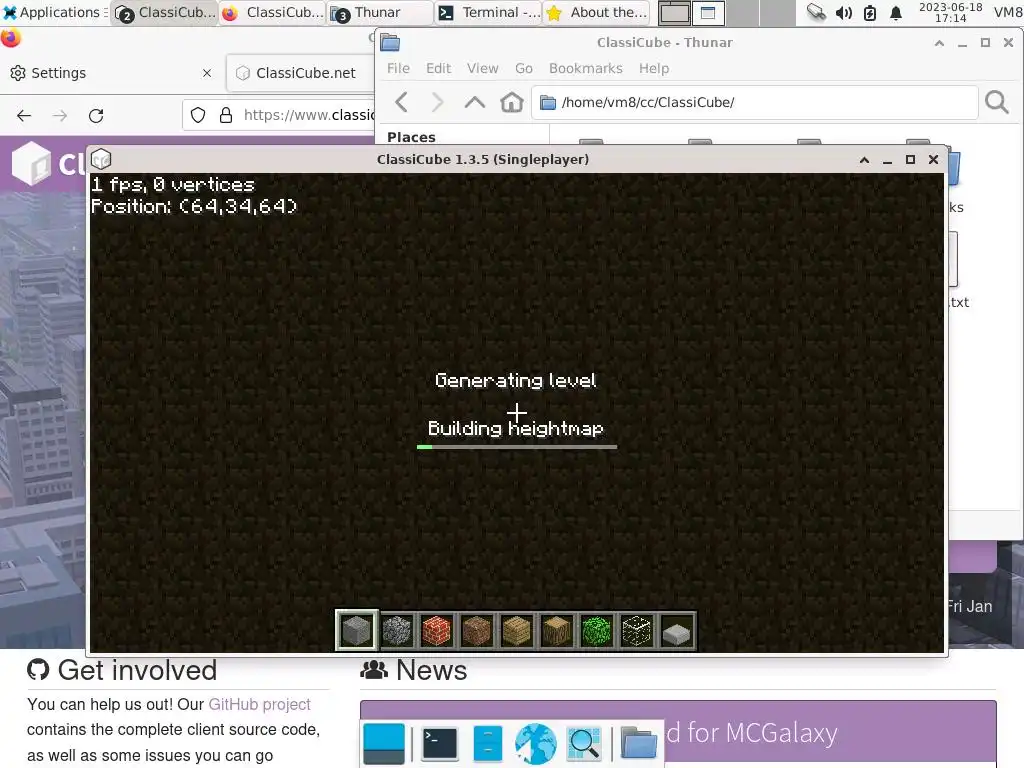Open file manager drawer in dock
This screenshot has width=1024, height=768.
488,743
